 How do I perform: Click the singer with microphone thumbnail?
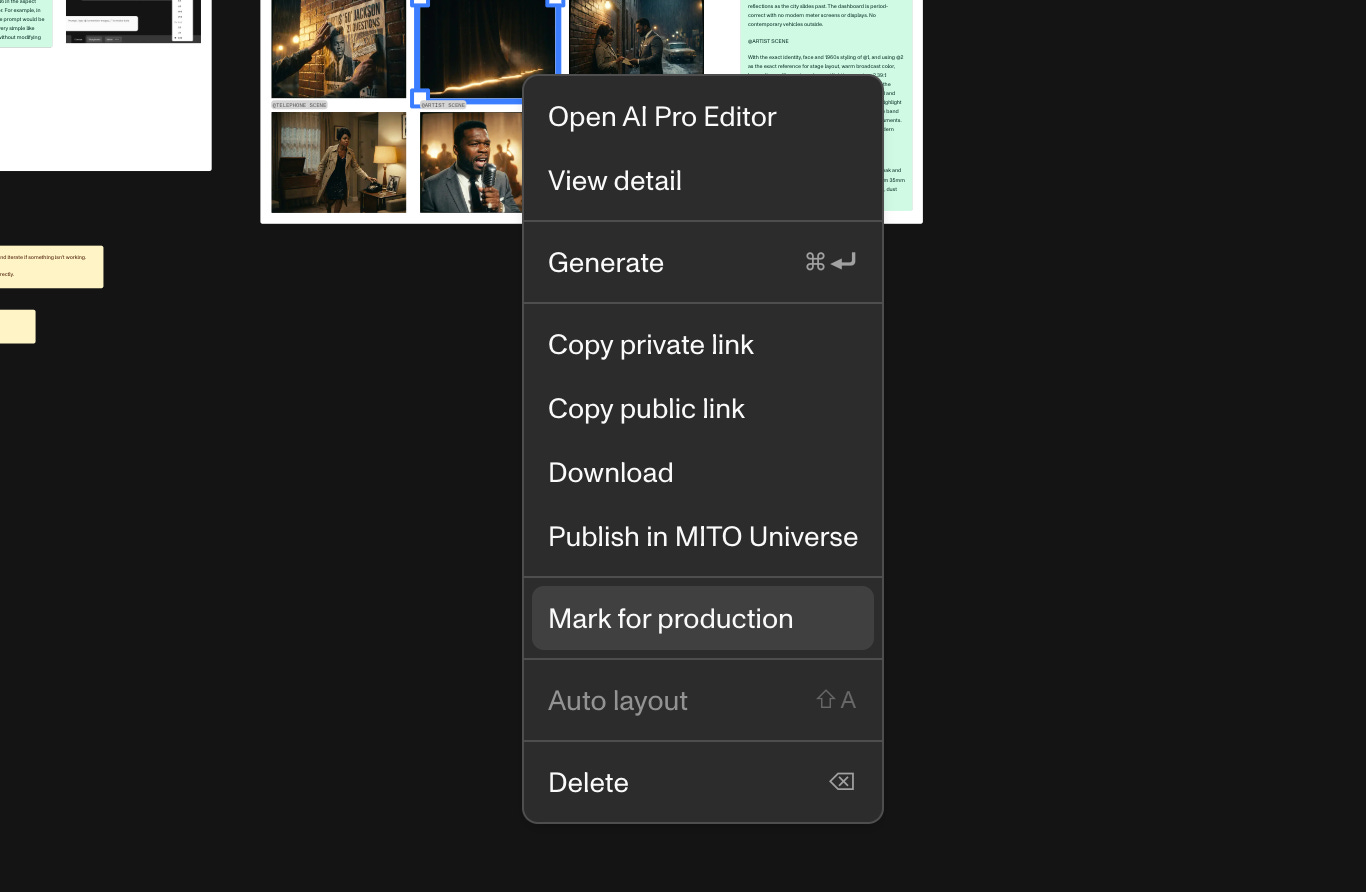click(x=470, y=162)
